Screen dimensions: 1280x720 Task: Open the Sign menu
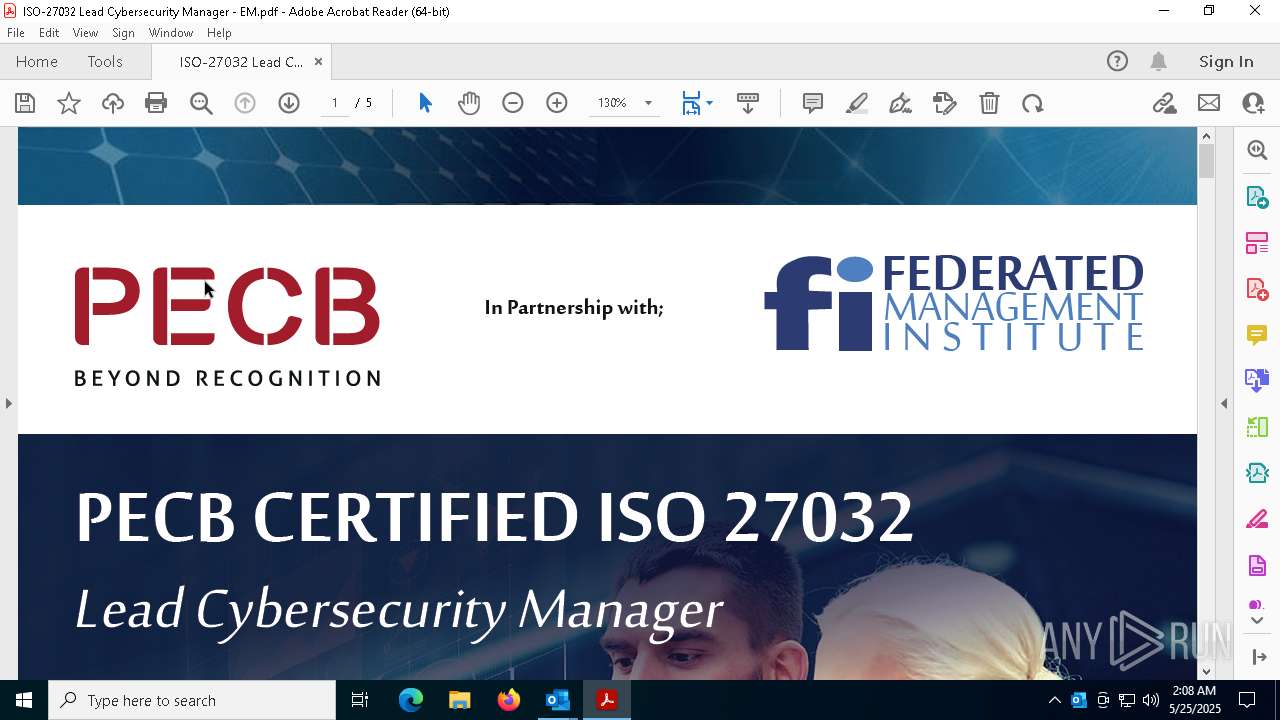[x=123, y=32]
